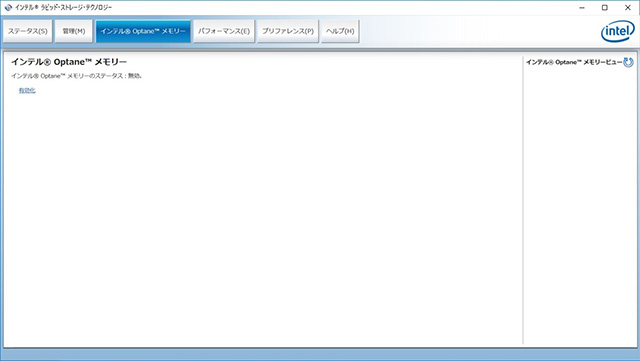Go to the パフォーマンス(E) tab
This screenshot has height=361, width=640.
(224, 31)
